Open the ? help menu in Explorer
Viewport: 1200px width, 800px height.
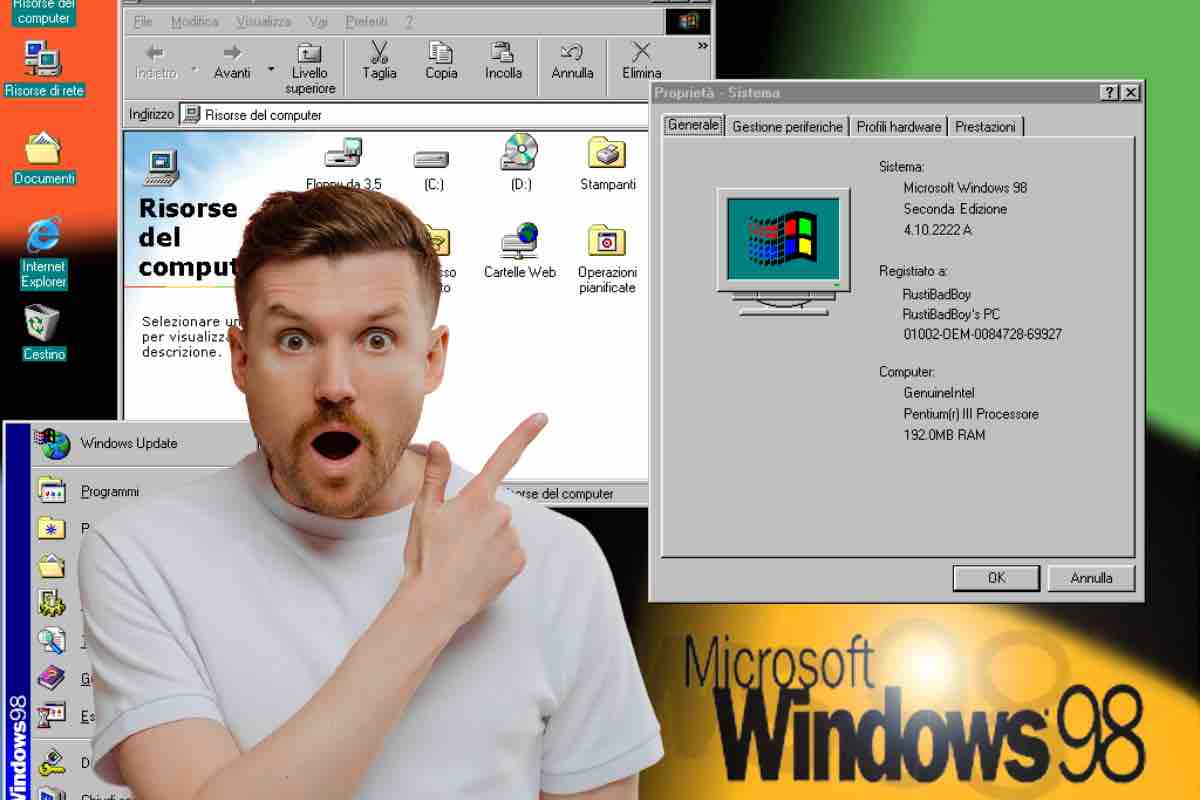click(409, 21)
